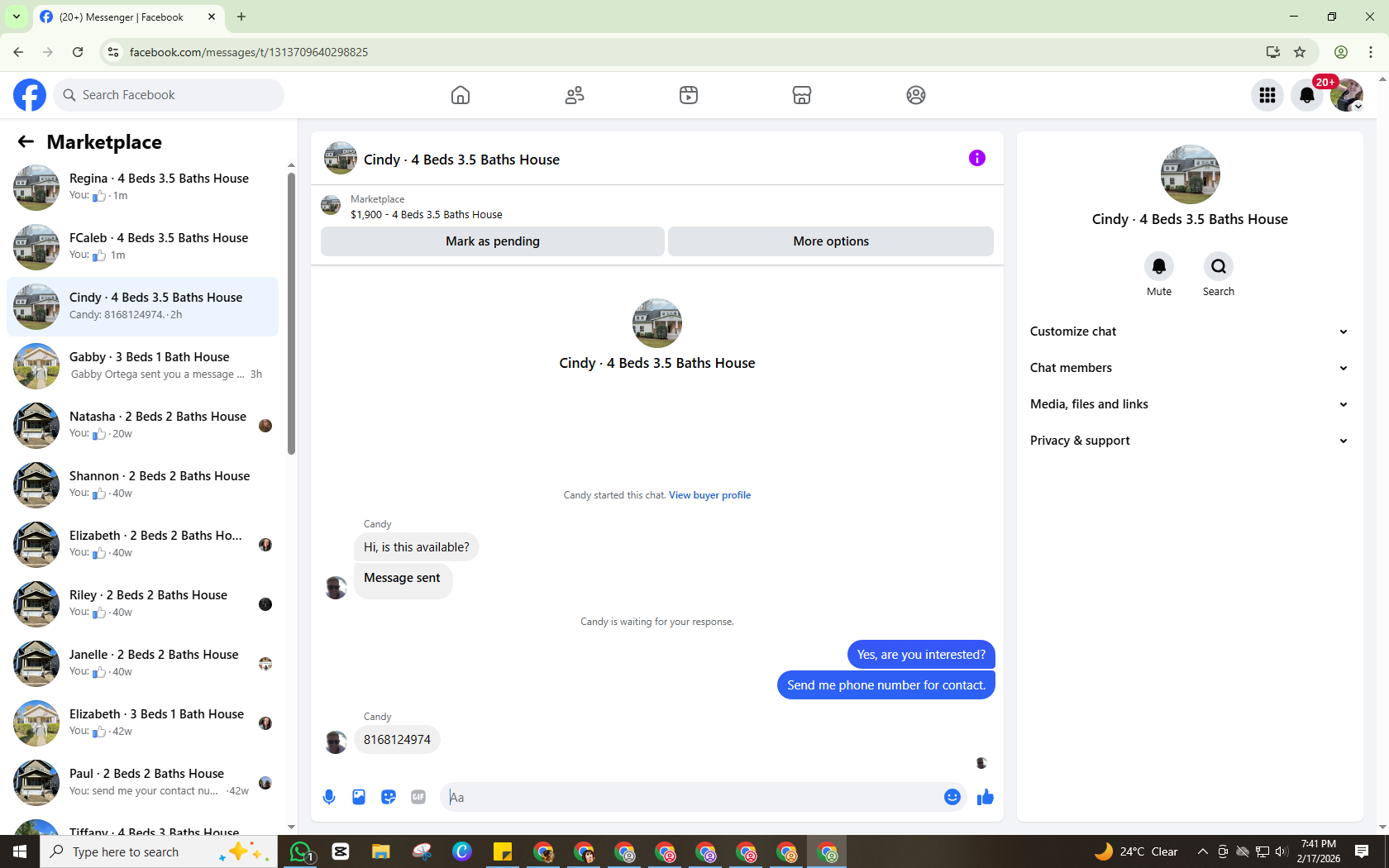
Task: Open the account profile picture menu
Action: [1347, 95]
